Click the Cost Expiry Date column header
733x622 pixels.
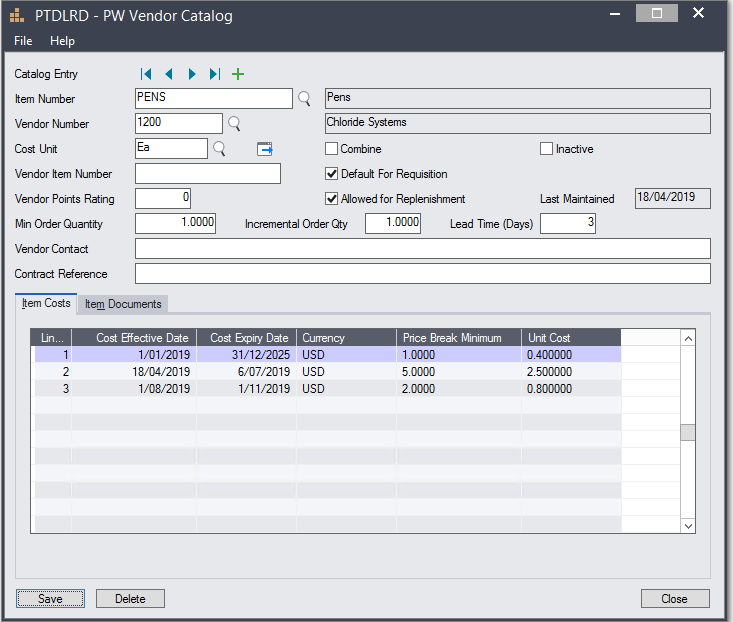(x=247, y=338)
